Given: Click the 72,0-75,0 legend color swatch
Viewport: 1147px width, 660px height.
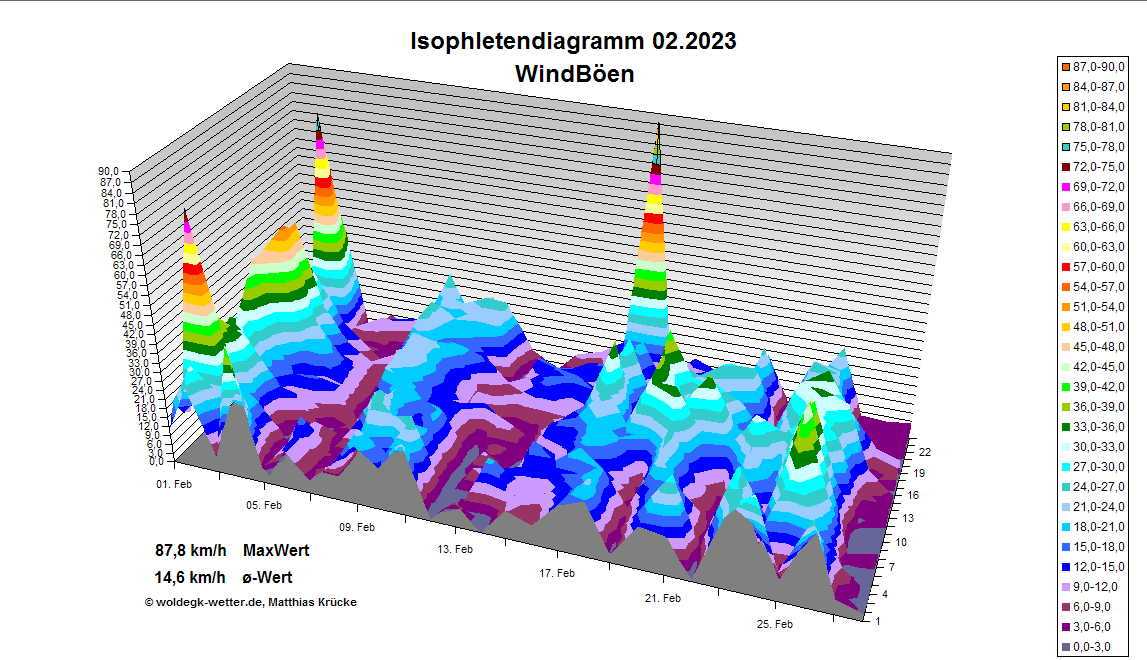Looking at the screenshot, I should 1066,167.
